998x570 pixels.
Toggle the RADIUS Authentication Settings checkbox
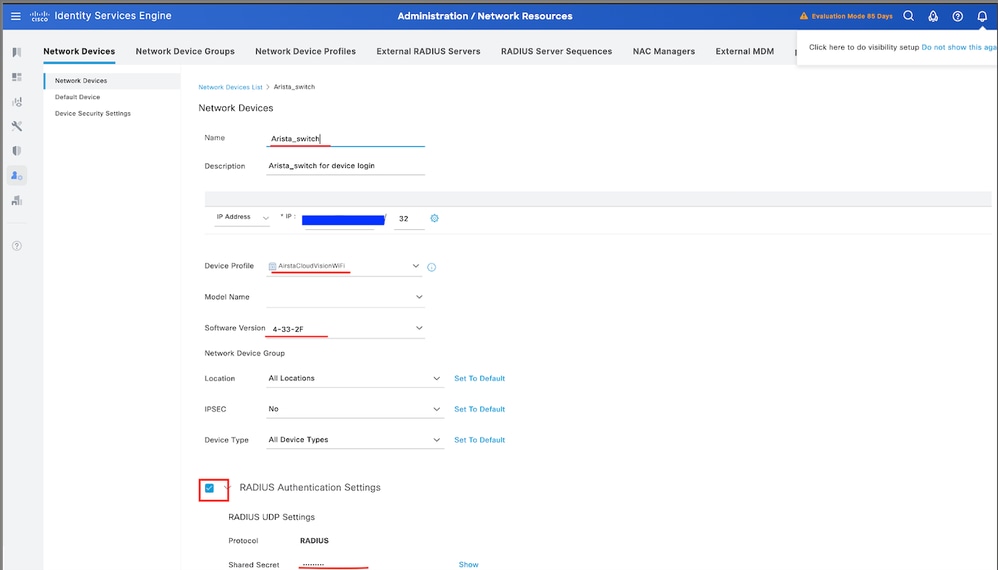tap(209, 488)
